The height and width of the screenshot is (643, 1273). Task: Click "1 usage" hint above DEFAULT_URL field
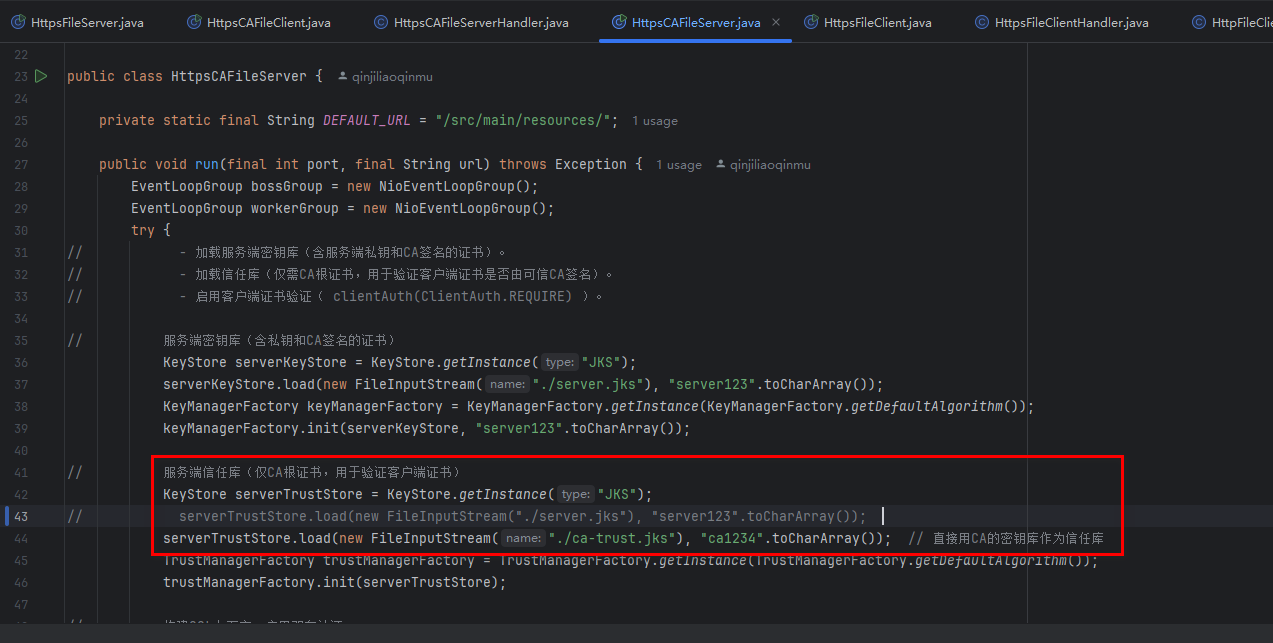click(x=655, y=120)
